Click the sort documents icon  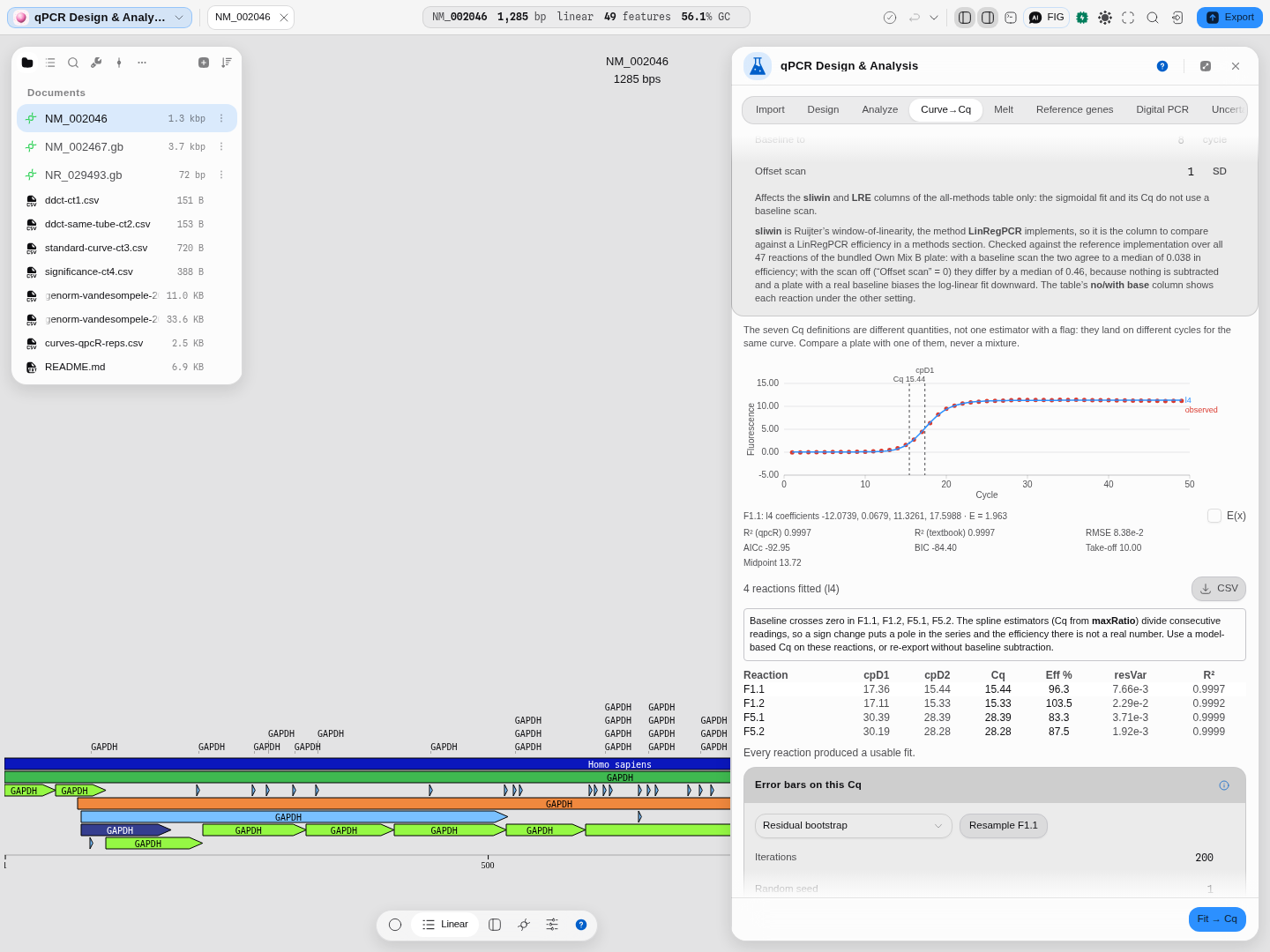(x=227, y=63)
